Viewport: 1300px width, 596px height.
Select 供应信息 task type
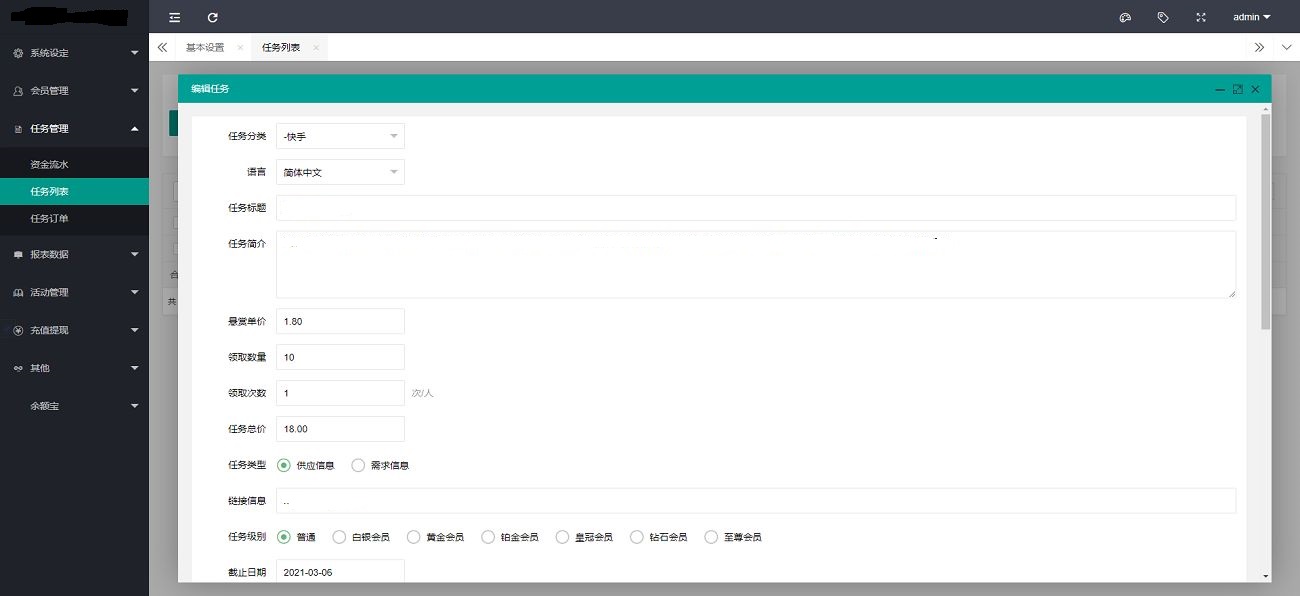306,465
